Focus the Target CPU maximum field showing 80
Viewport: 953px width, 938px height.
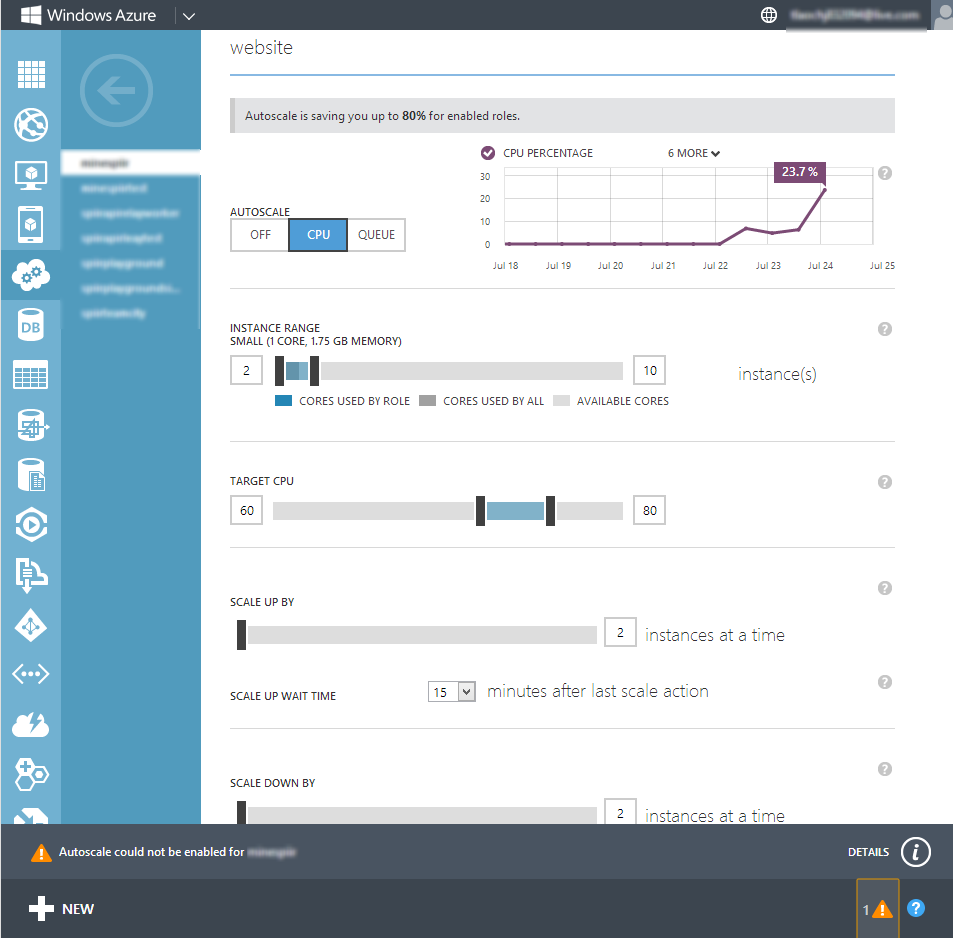(x=650, y=510)
